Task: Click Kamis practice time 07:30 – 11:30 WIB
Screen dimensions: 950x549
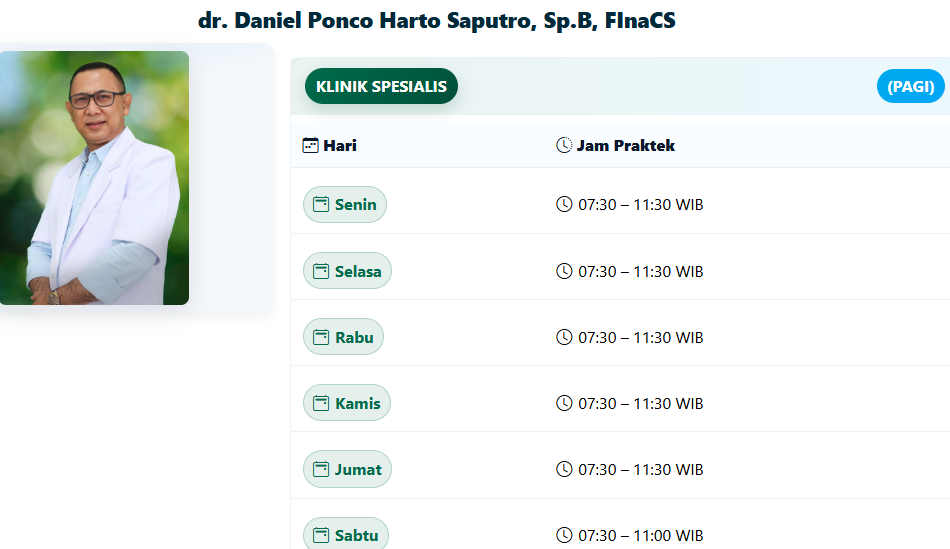Action: coord(640,403)
